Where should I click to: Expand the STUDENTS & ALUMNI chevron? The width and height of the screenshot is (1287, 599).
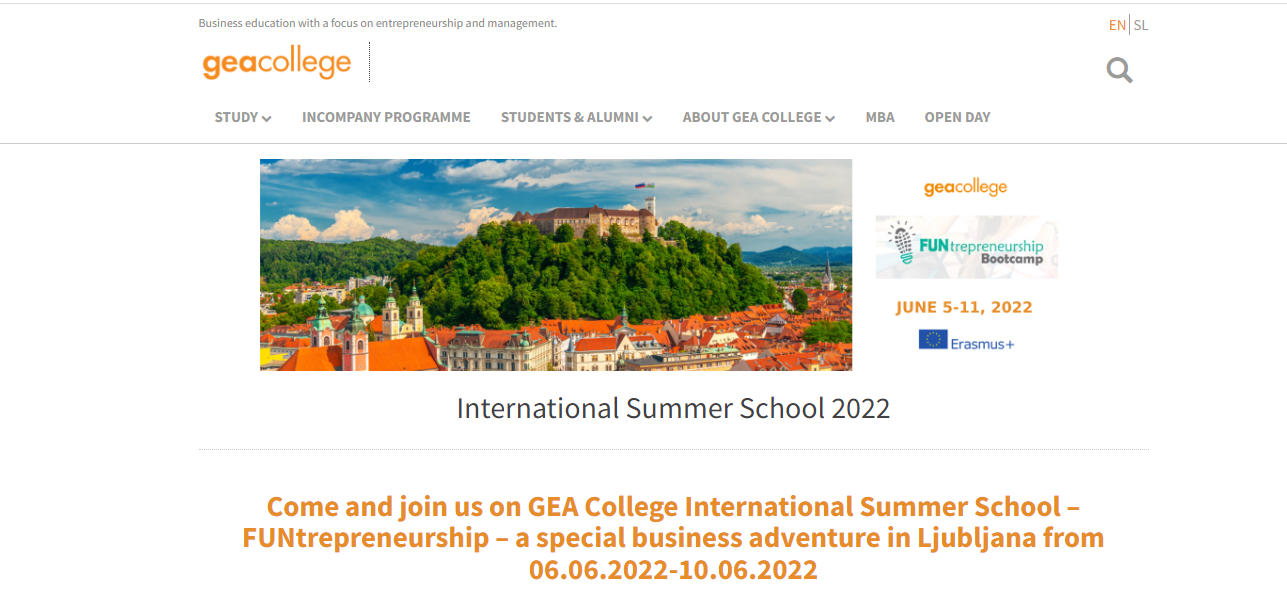(x=648, y=118)
